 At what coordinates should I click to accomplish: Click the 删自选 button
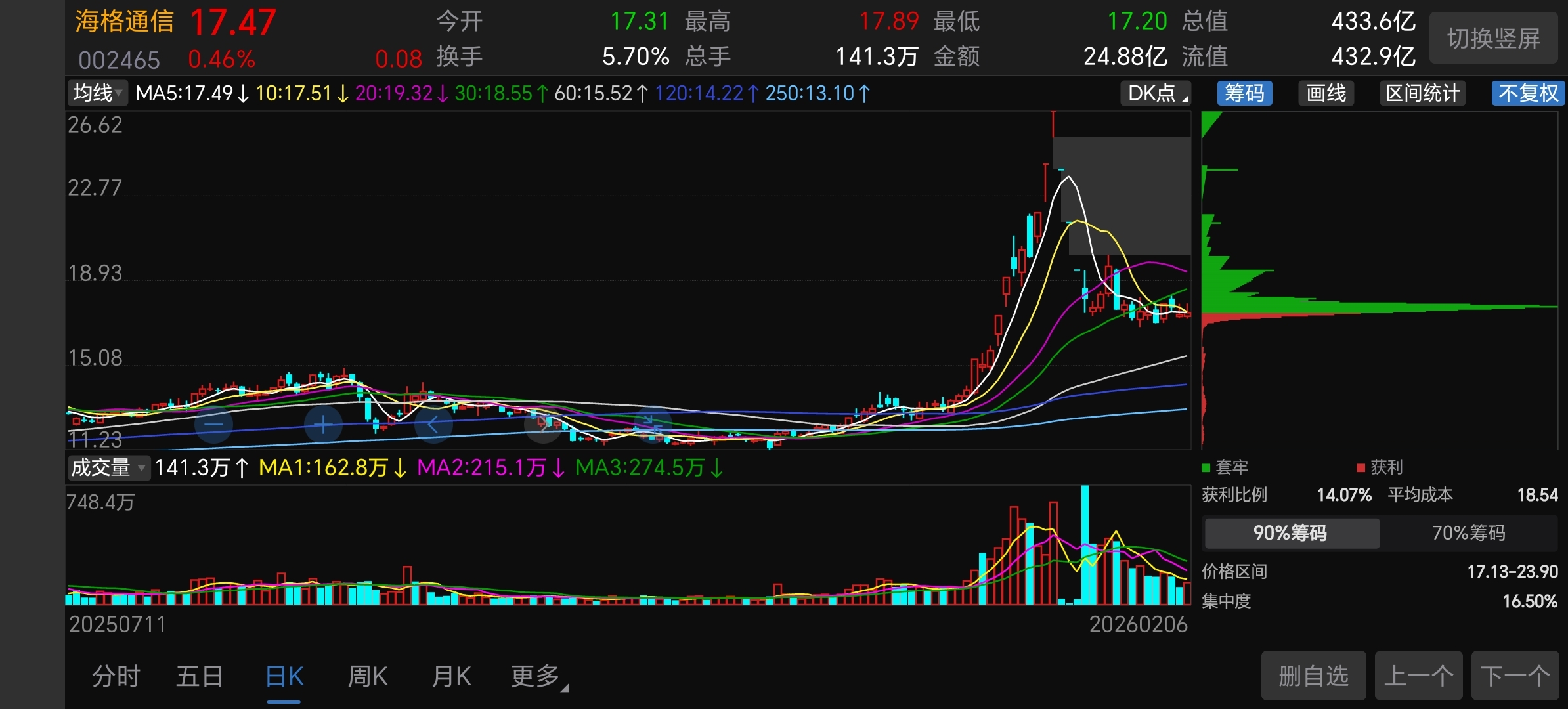[x=1313, y=676]
